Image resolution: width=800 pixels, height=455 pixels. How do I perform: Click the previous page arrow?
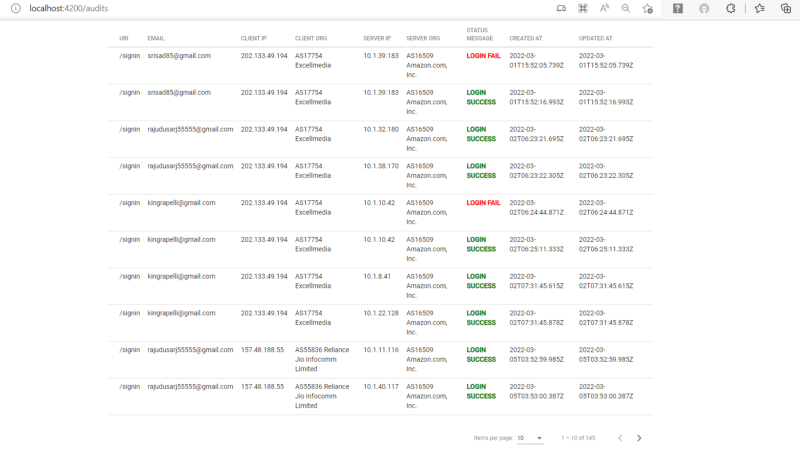point(620,438)
